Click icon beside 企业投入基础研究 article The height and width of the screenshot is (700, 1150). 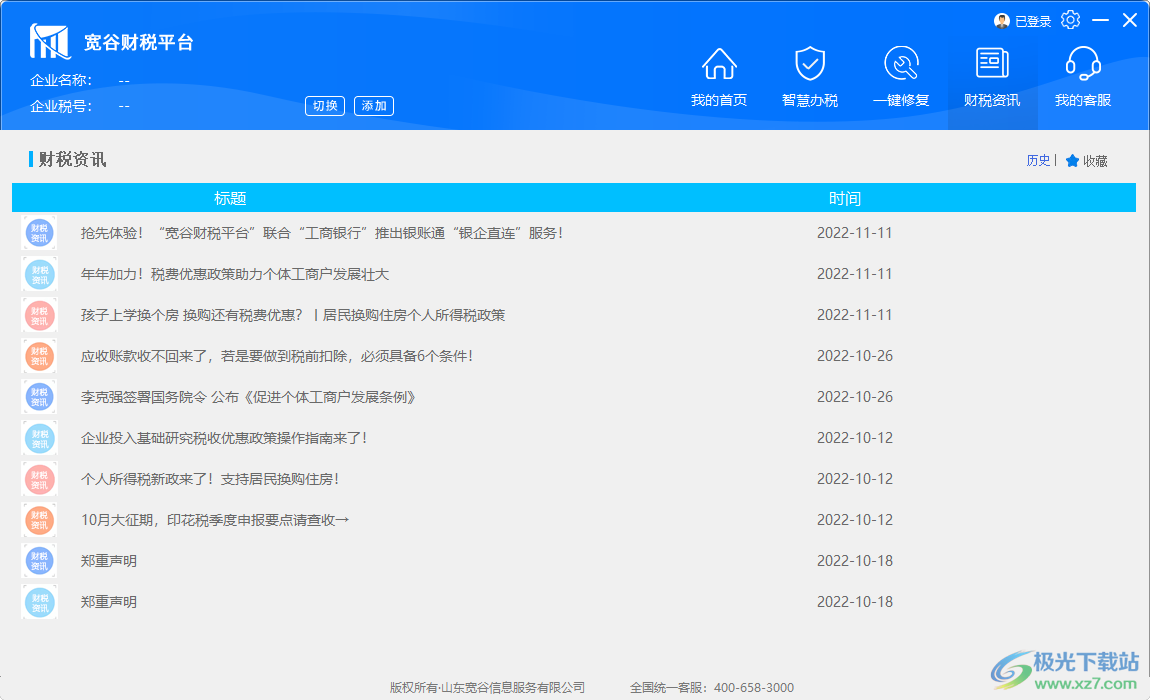pos(40,438)
